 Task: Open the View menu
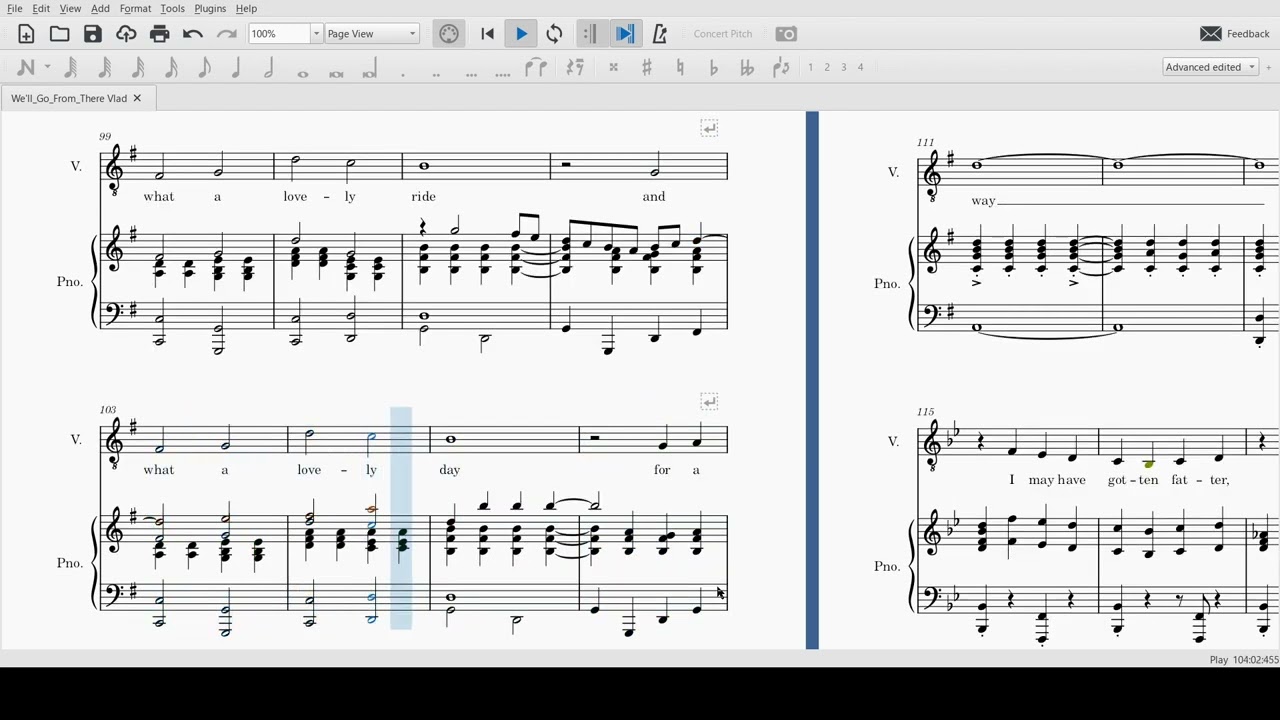70,8
